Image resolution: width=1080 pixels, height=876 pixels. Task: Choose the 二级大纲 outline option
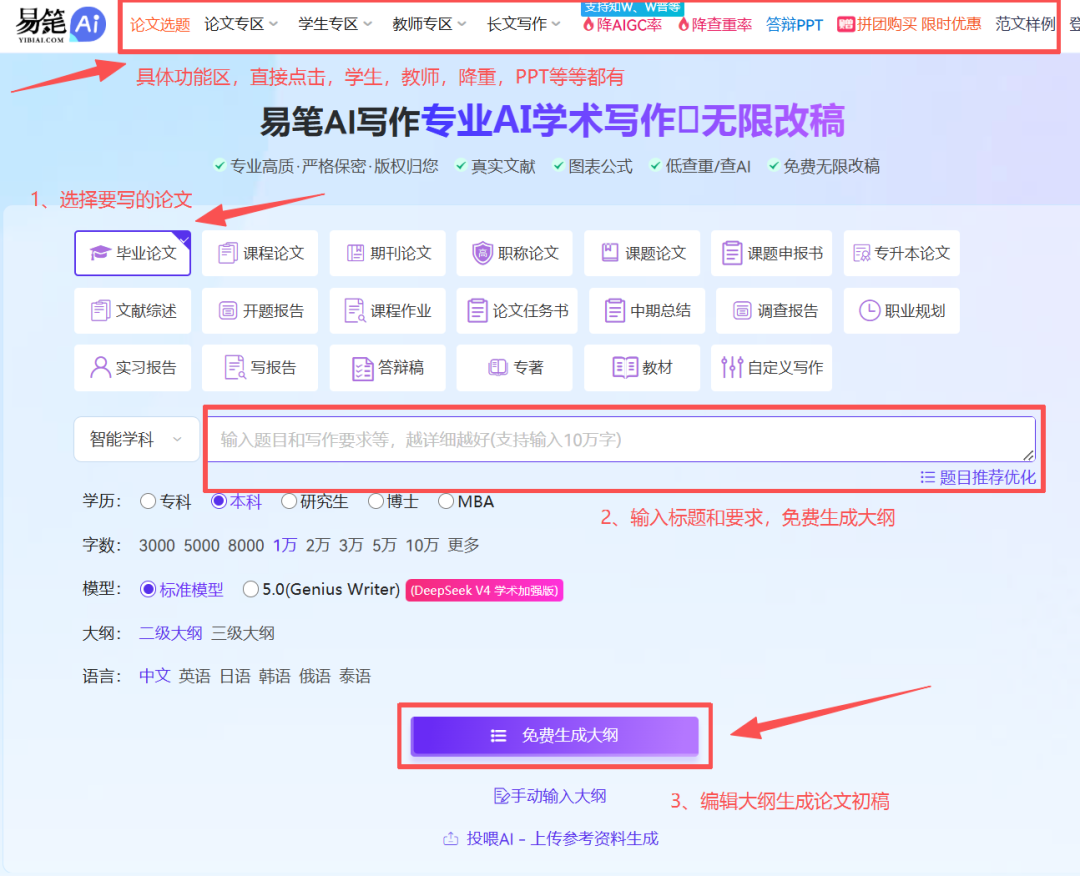click(x=171, y=633)
